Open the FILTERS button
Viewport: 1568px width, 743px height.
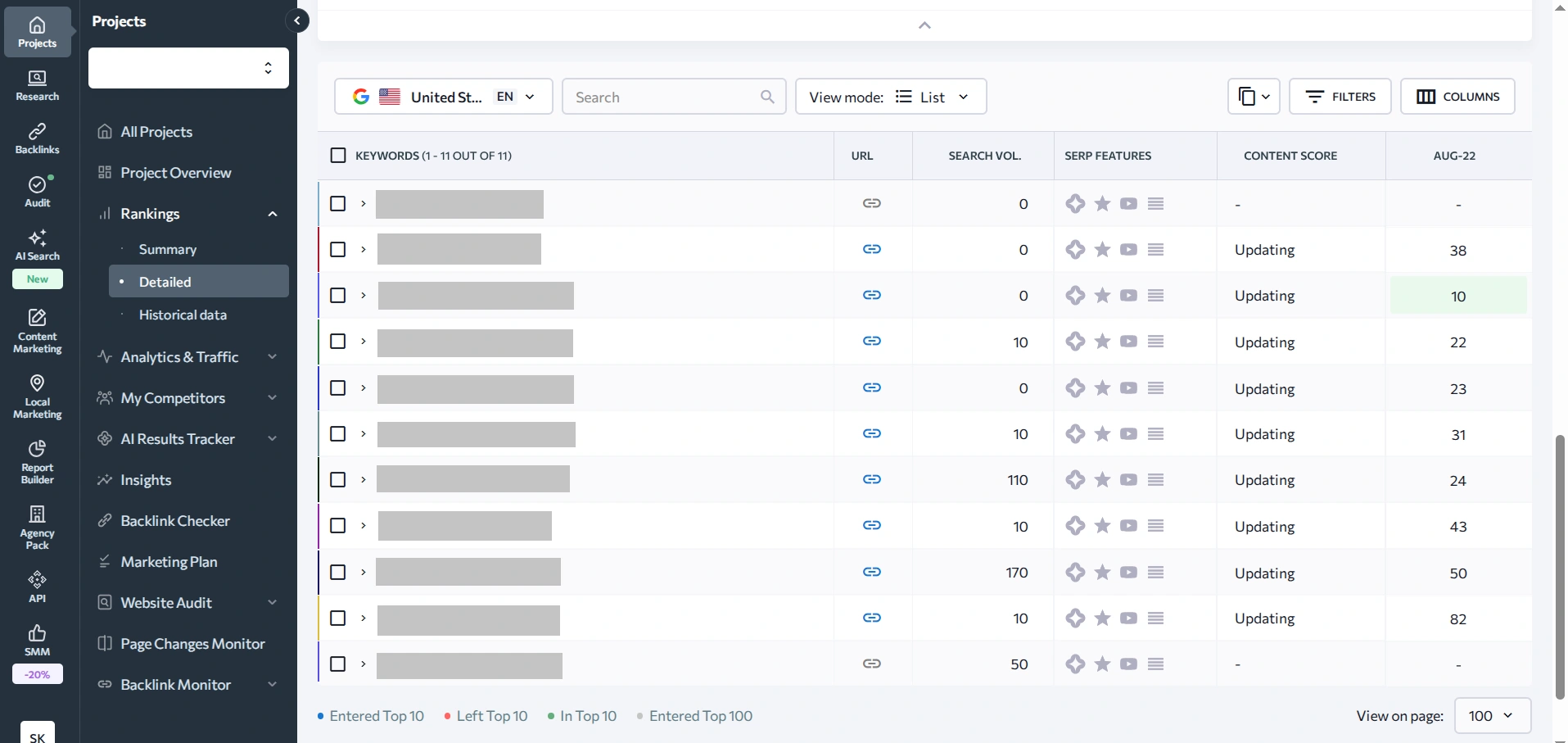(x=1340, y=97)
